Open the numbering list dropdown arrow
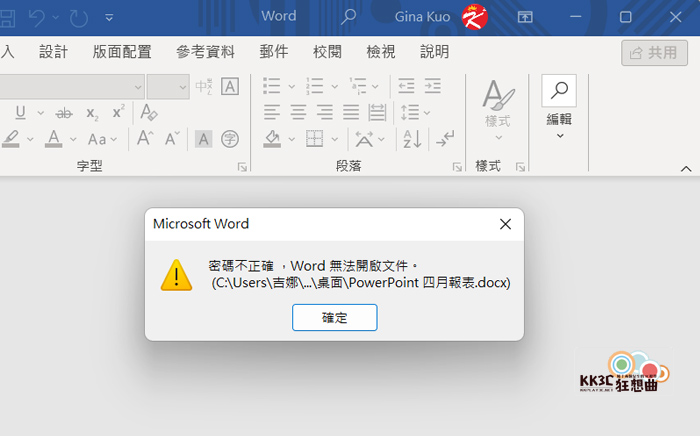The height and width of the screenshot is (436, 700). point(334,87)
